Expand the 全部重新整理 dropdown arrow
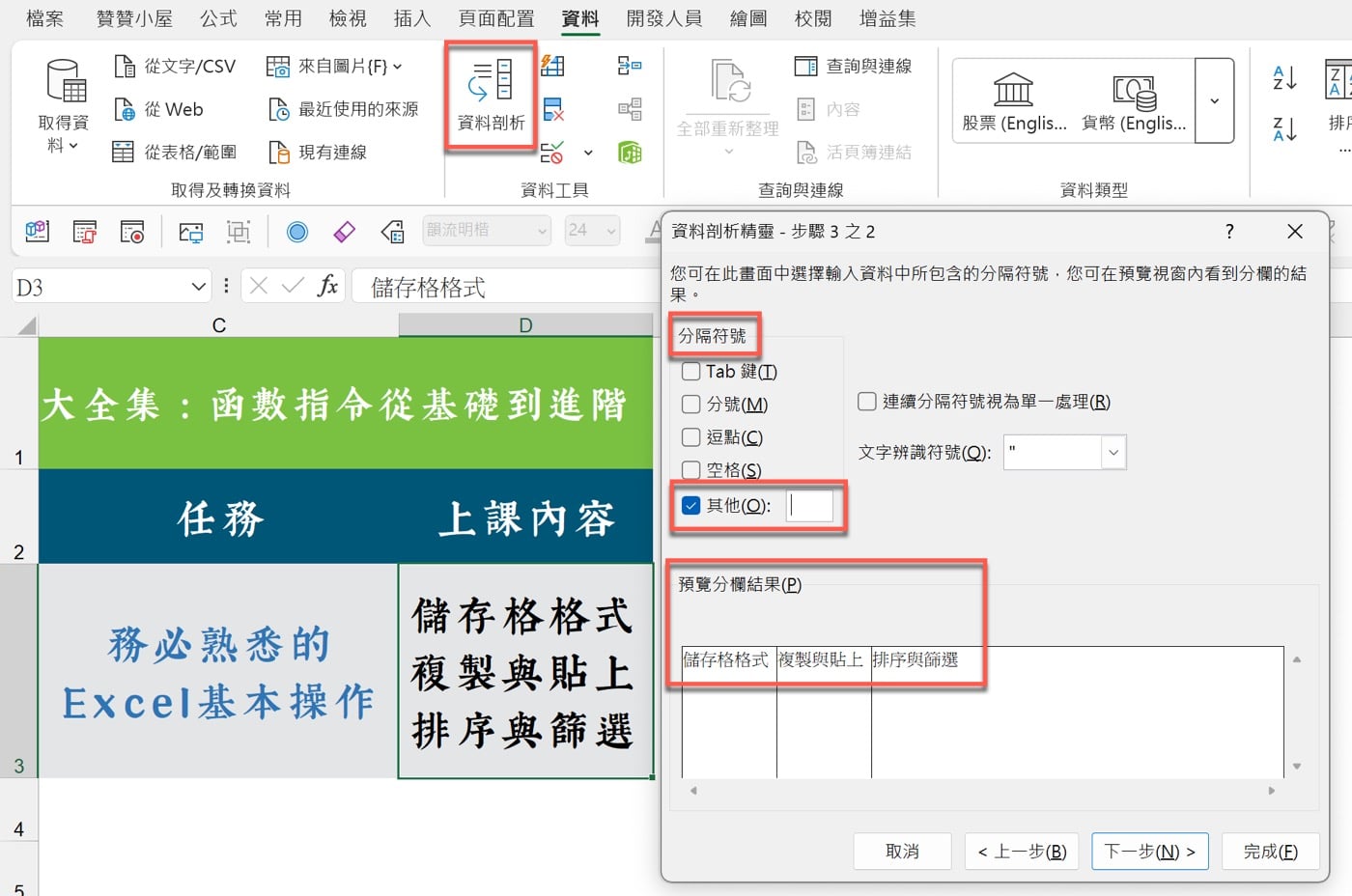 (728, 152)
